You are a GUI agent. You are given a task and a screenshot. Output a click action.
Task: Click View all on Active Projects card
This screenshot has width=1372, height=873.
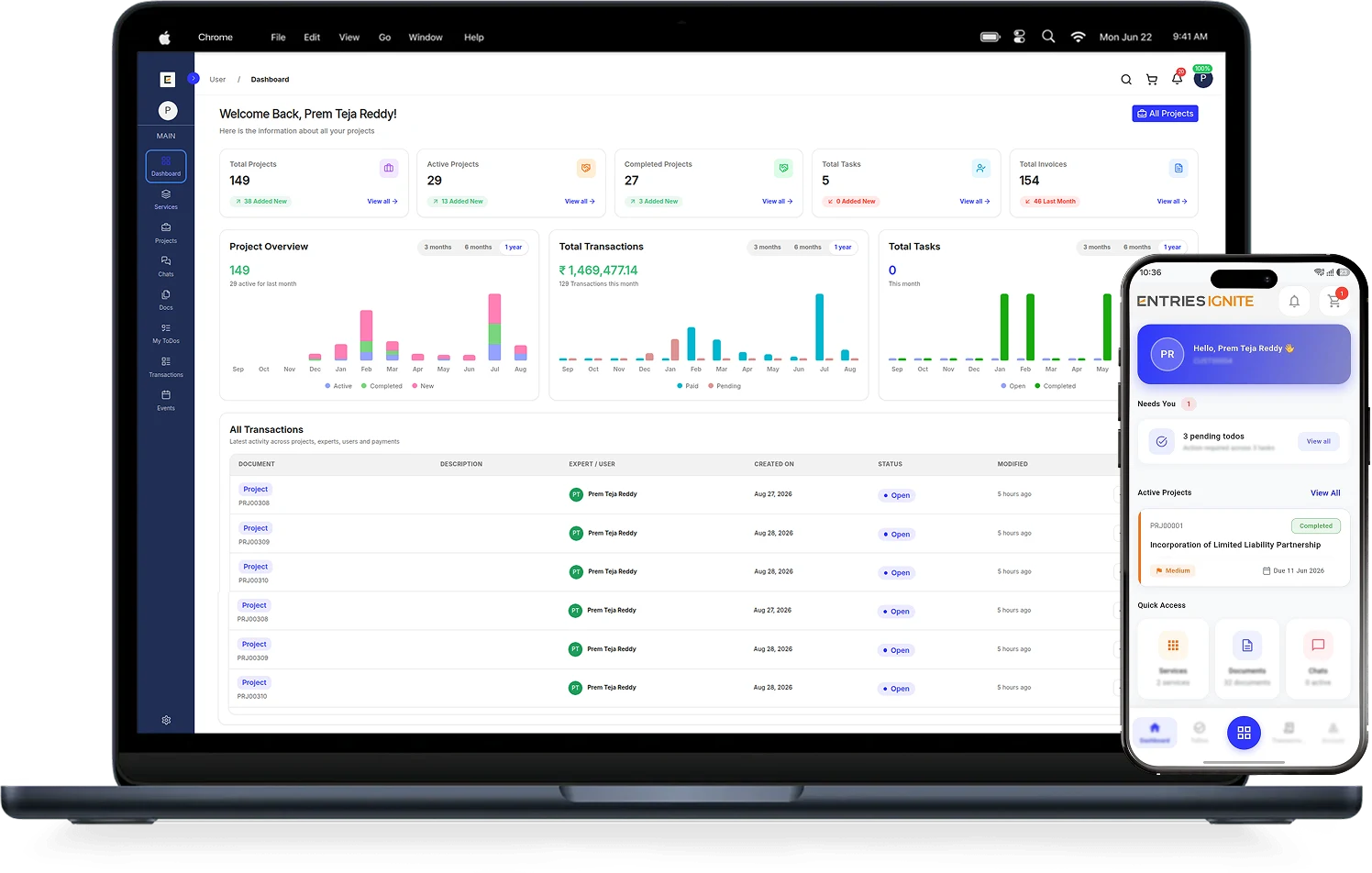tap(580, 202)
